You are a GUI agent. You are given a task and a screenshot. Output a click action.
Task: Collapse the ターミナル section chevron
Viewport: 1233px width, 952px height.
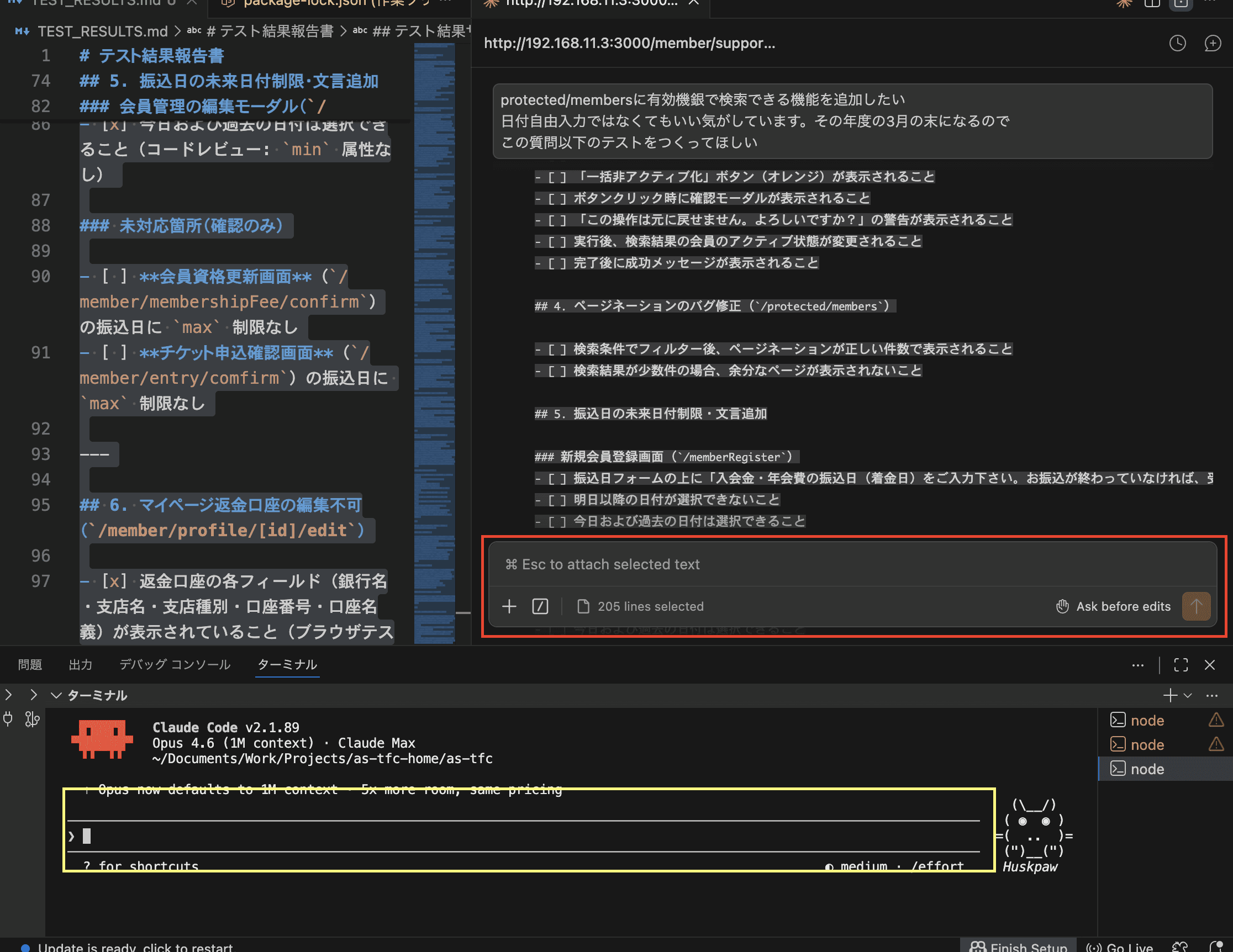coord(56,695)
